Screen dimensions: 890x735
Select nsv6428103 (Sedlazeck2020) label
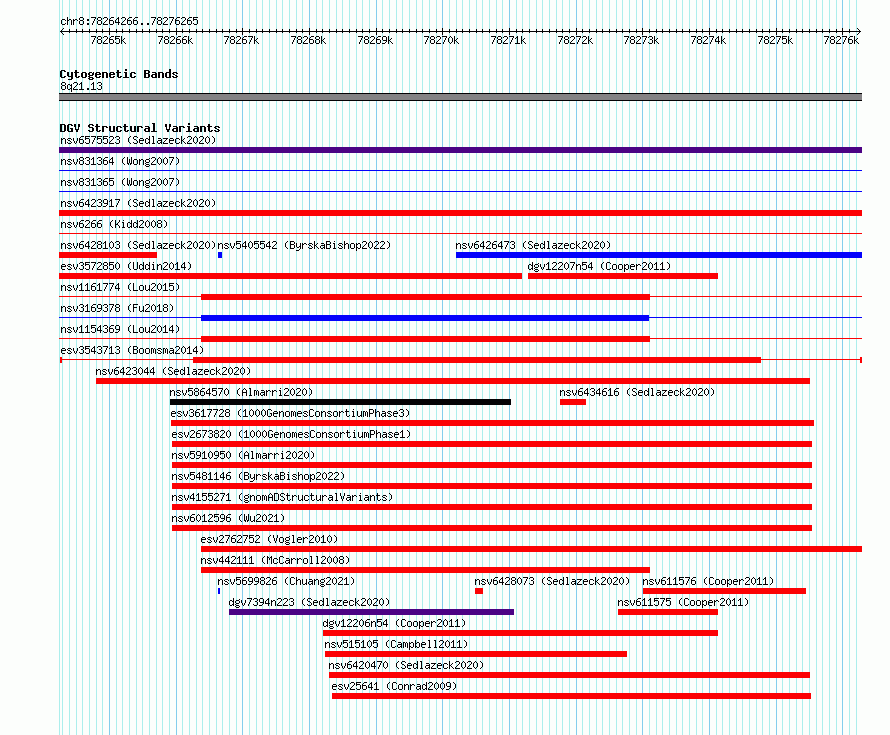pos(138,245)
